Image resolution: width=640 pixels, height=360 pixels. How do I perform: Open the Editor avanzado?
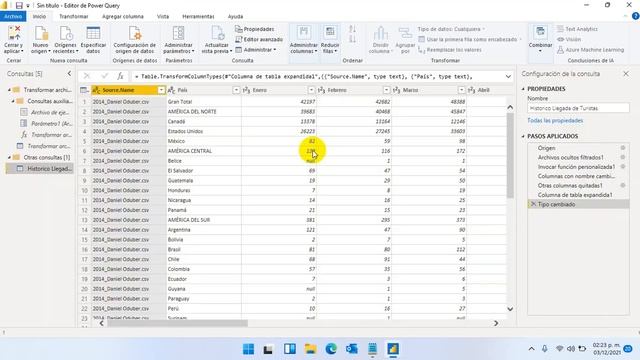259,39
